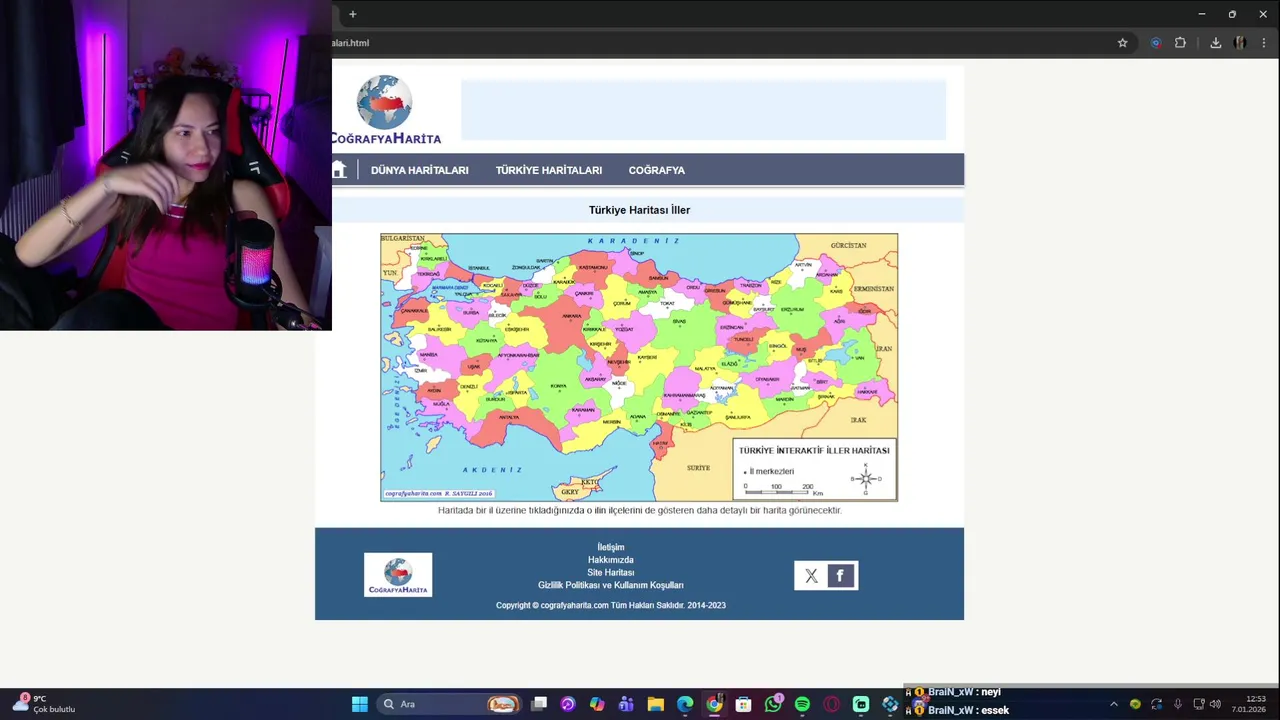Open WhatsApp from the taskbar
This screenshot has width=1280, height=720.
(x=773, y=704)
